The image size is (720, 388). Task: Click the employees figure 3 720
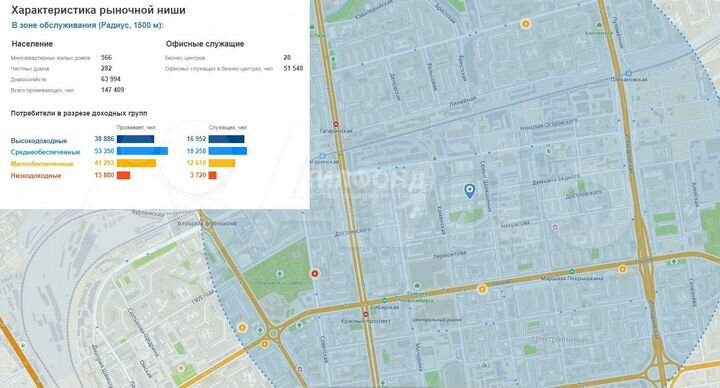point(198,175)
